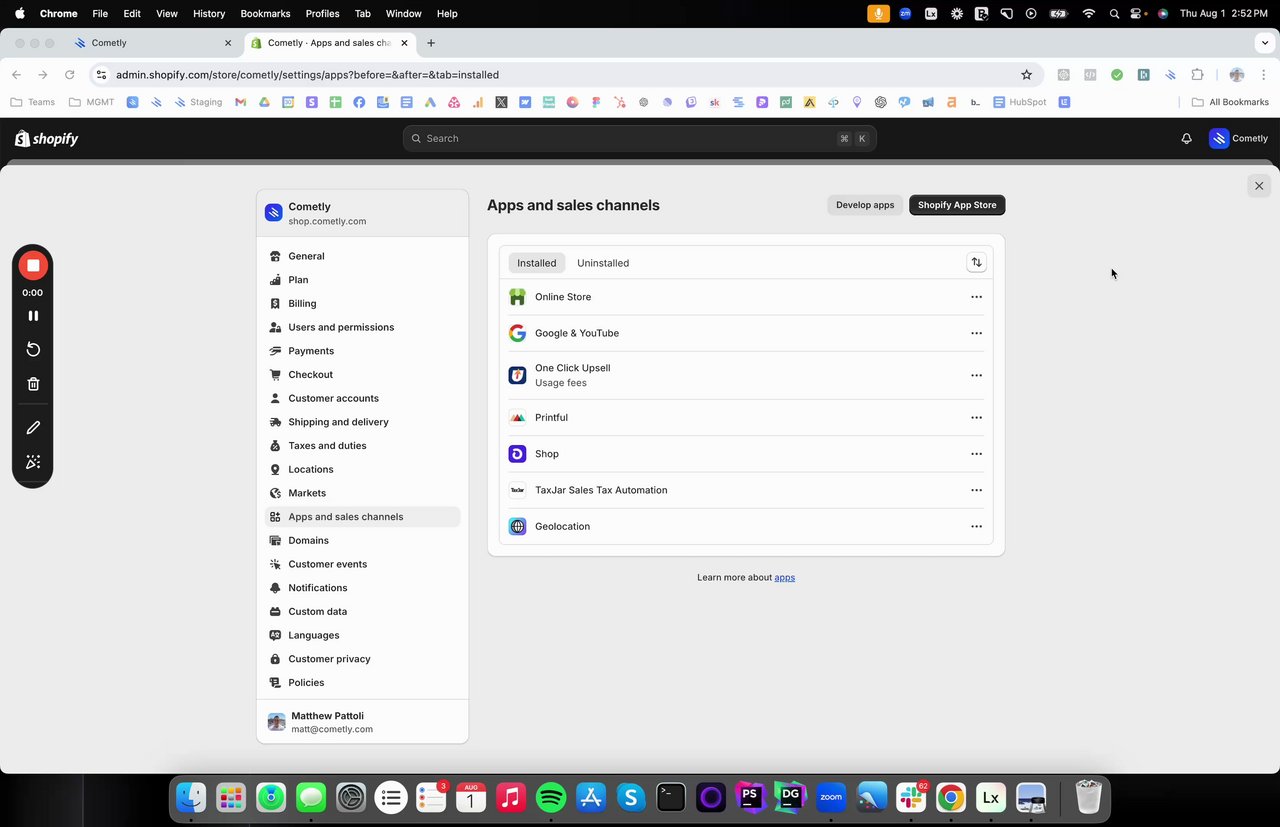Reload the page

point(69,75)
